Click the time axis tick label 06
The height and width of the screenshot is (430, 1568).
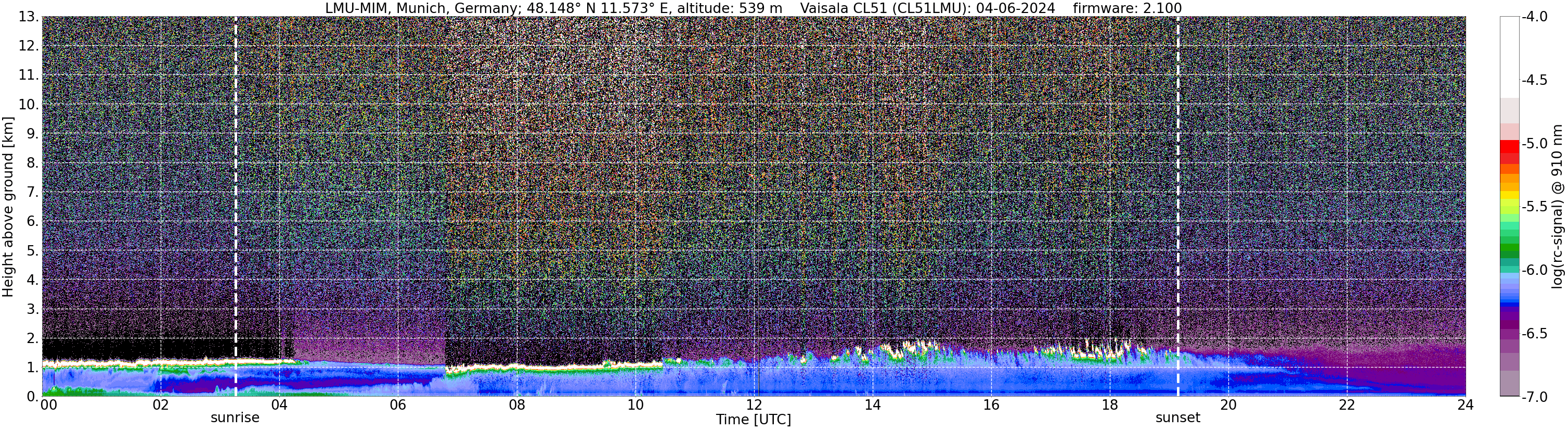398,405
